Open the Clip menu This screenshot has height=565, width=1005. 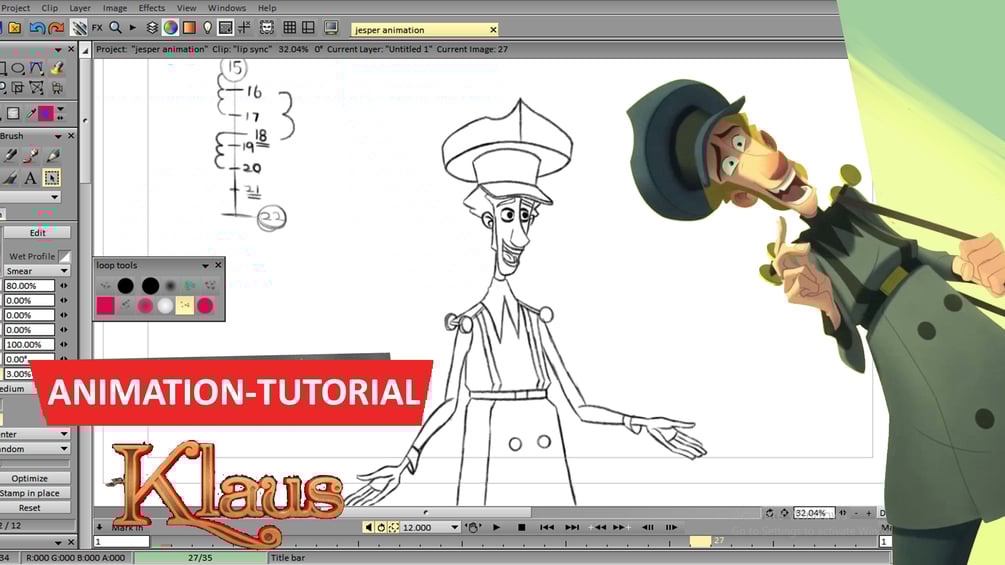click(x=49, y=8)
